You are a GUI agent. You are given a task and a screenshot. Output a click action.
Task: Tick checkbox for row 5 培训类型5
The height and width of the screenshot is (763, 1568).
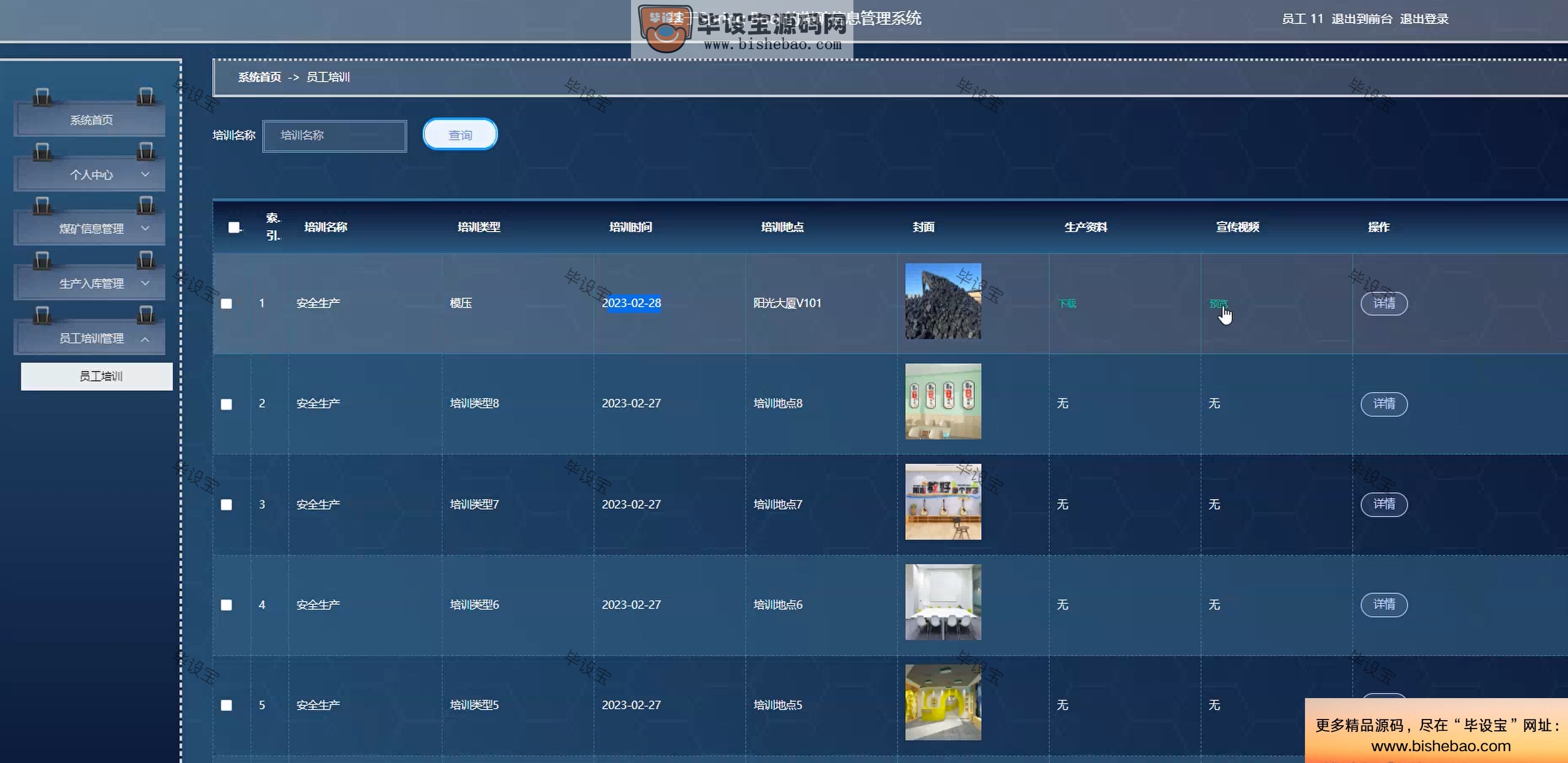(226, 705)
